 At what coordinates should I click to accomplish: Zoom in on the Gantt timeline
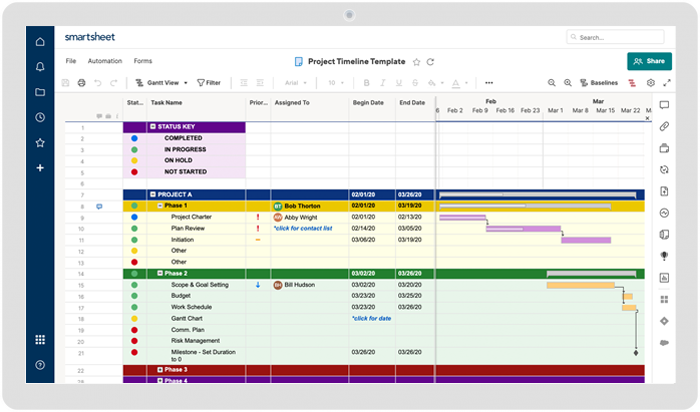tap(567, 83)
